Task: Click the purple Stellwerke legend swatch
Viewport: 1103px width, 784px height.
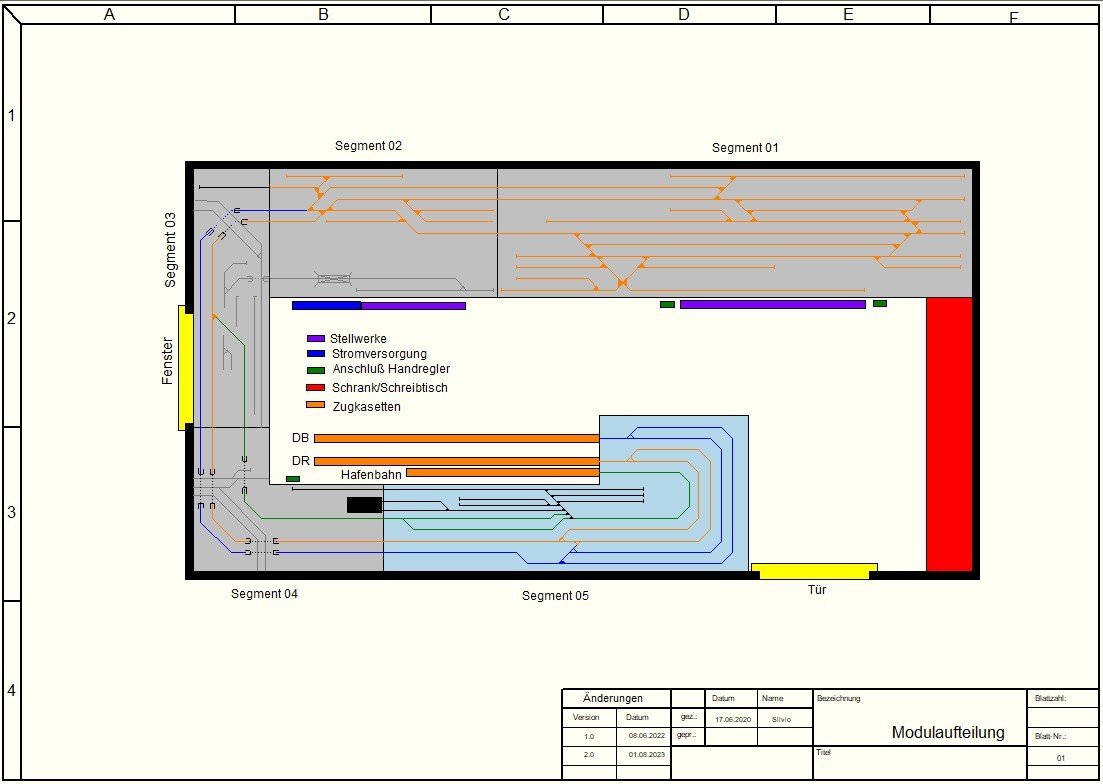Action: point(315,339)
